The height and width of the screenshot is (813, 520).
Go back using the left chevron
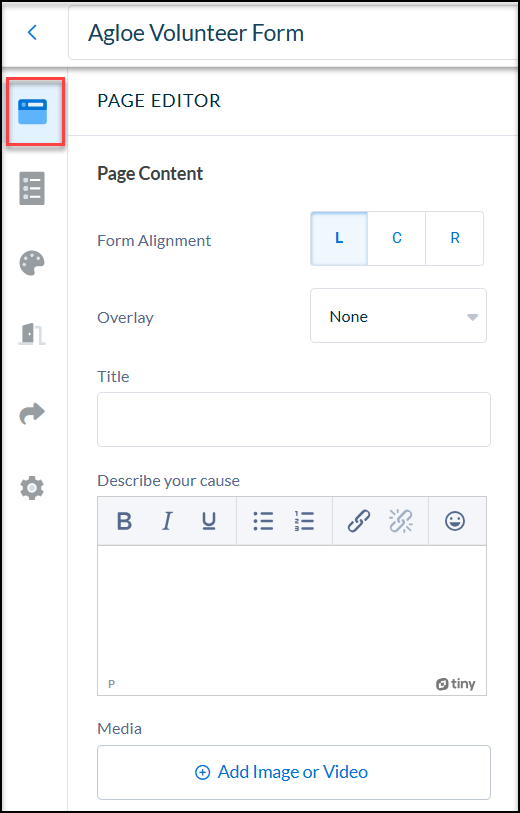32,33
